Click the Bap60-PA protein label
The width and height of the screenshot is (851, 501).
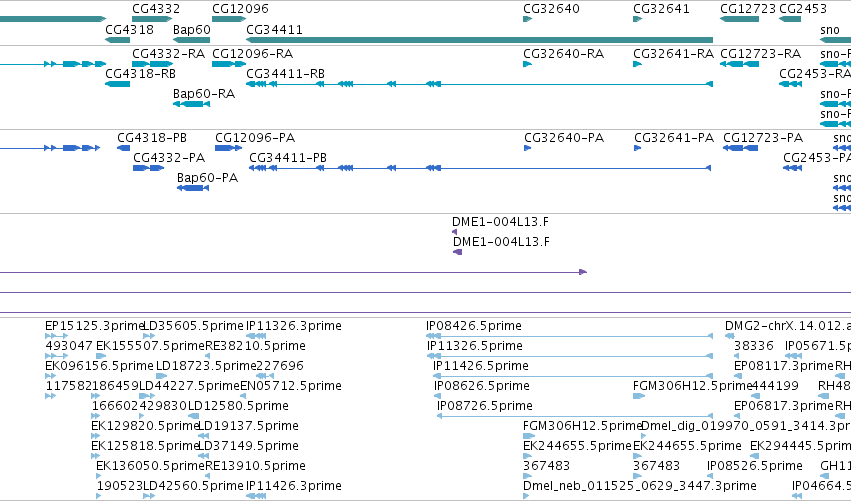coord(207,178)
